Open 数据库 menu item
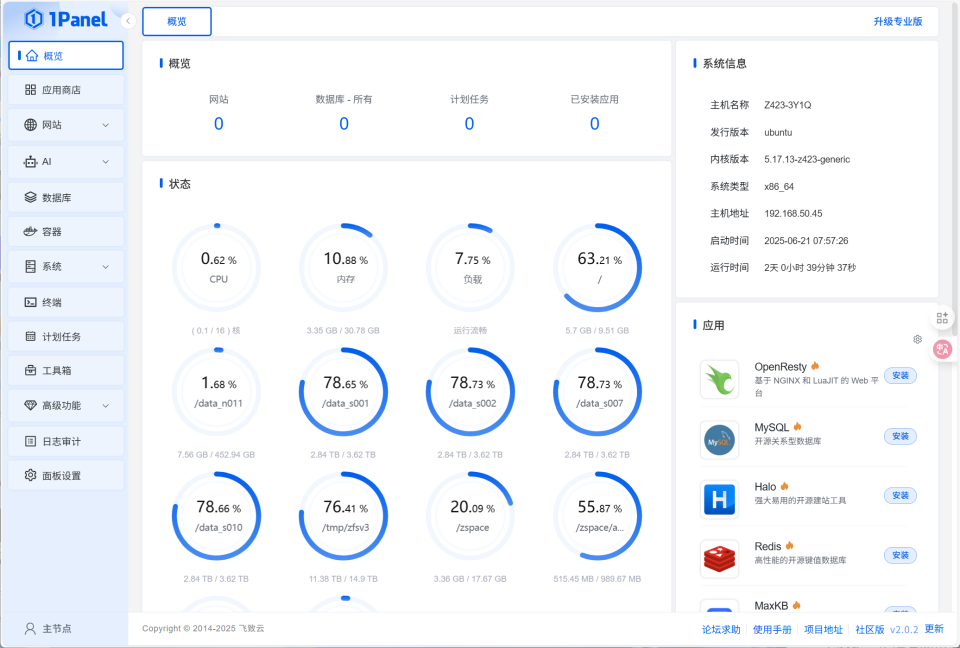Image resolution: width=960 pixels, height=648 pixels. (66, 197)
